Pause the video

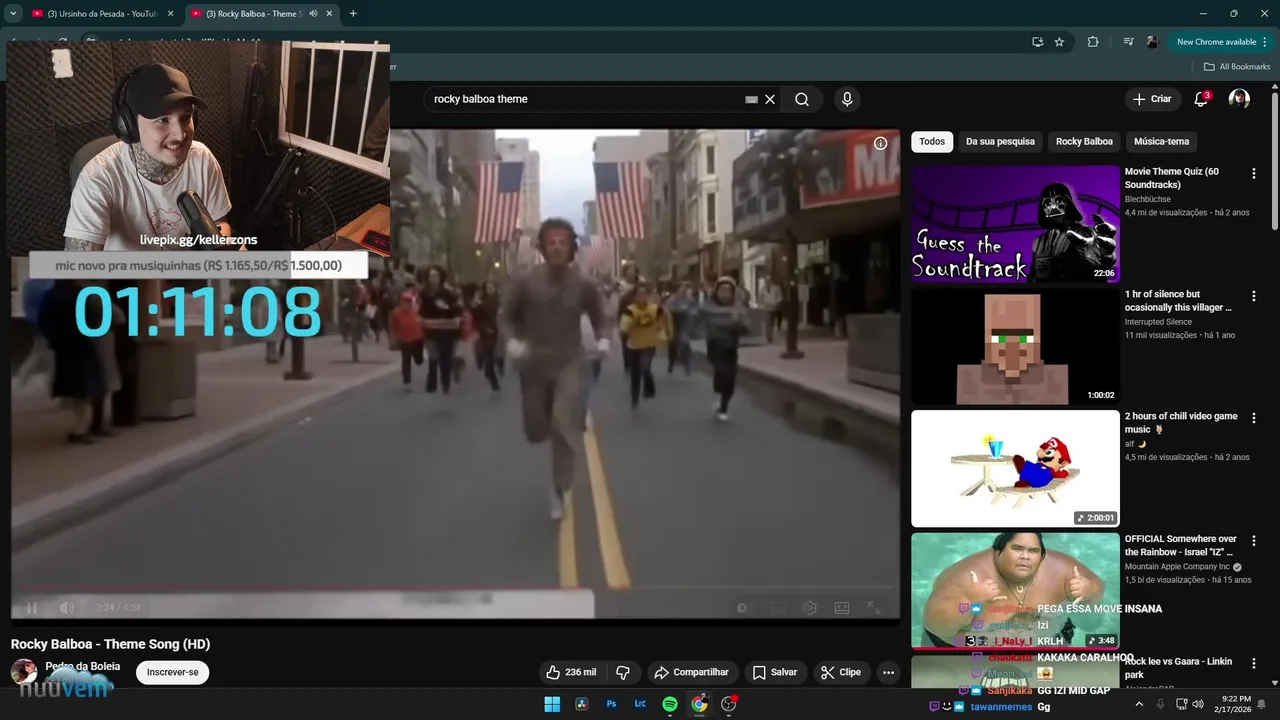[x=32, y=607]
